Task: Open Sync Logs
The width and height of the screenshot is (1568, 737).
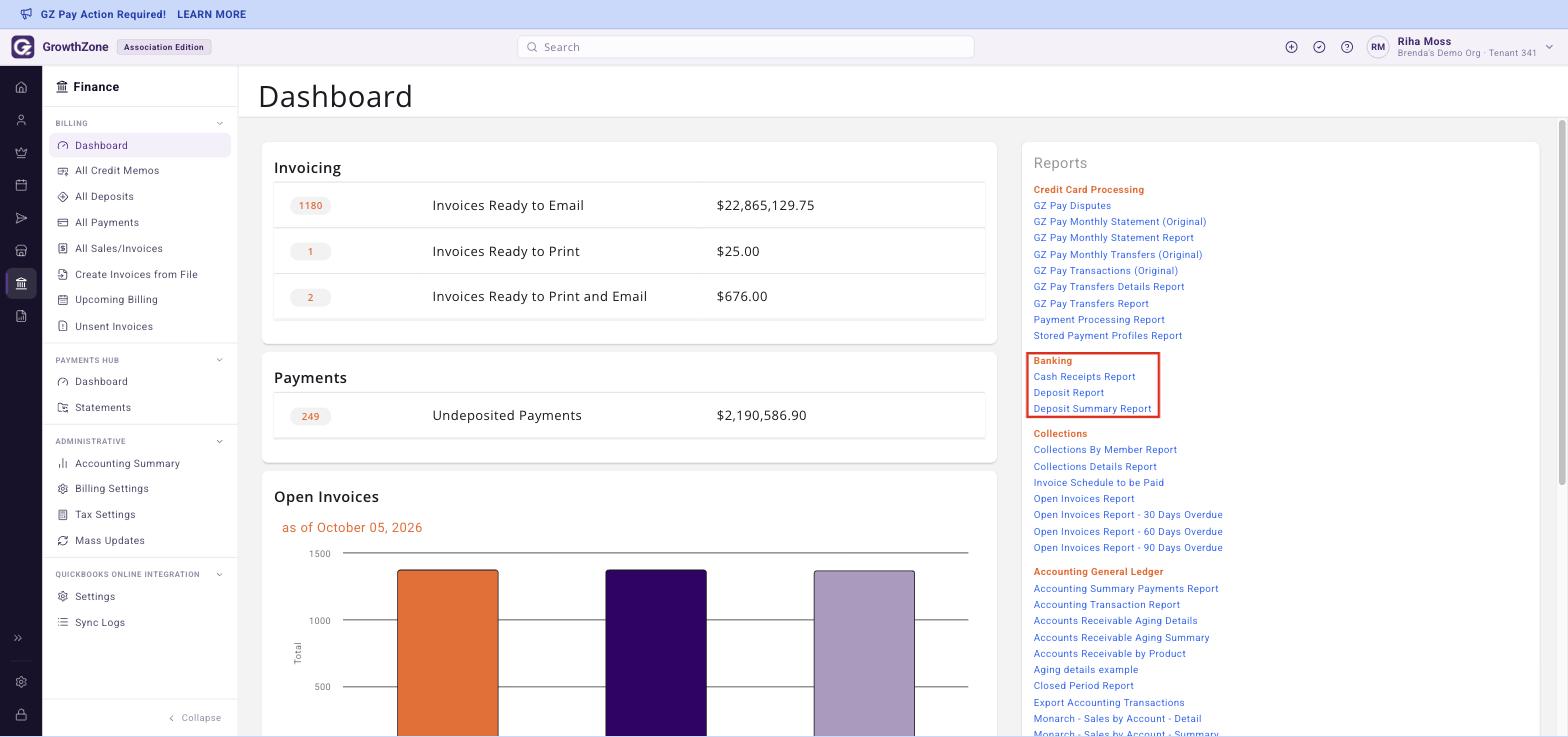Action: (99, 623)
